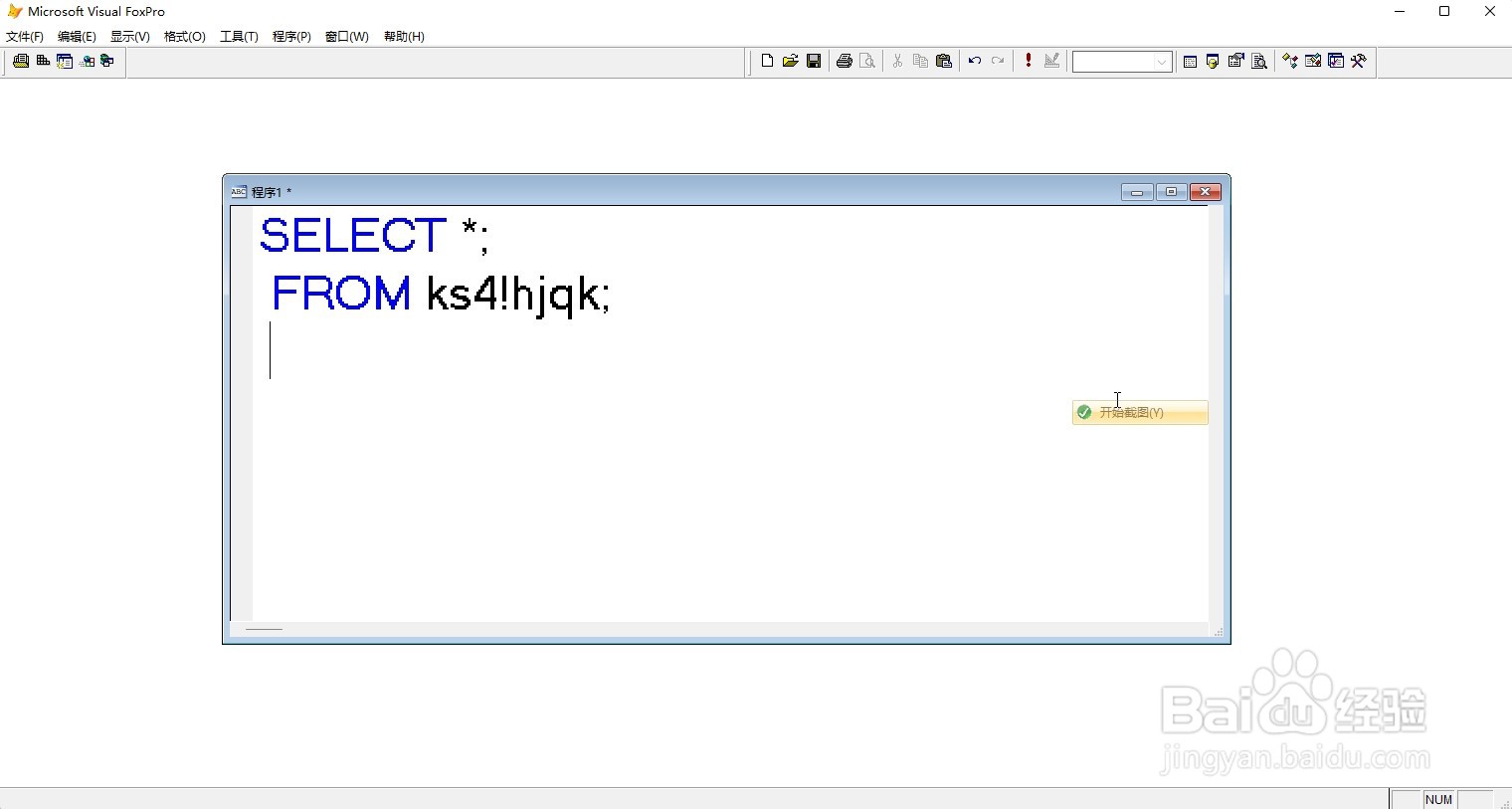Open the 窗口(W) menu
This screenshot has height=809, width=1512.
click(x=347, y=37)
